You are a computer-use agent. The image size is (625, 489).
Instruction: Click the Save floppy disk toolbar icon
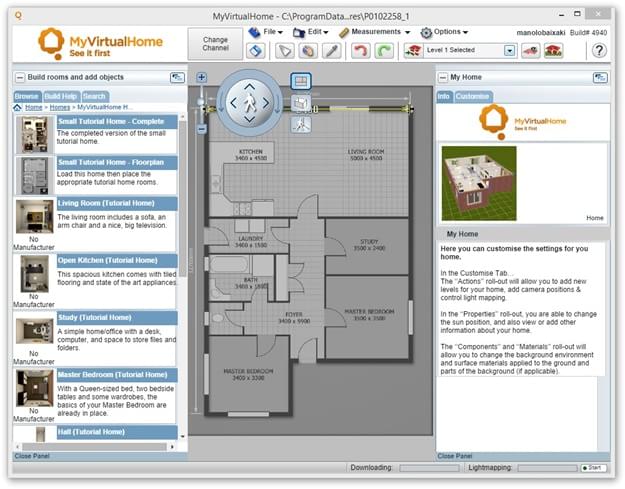click(256, 51)
